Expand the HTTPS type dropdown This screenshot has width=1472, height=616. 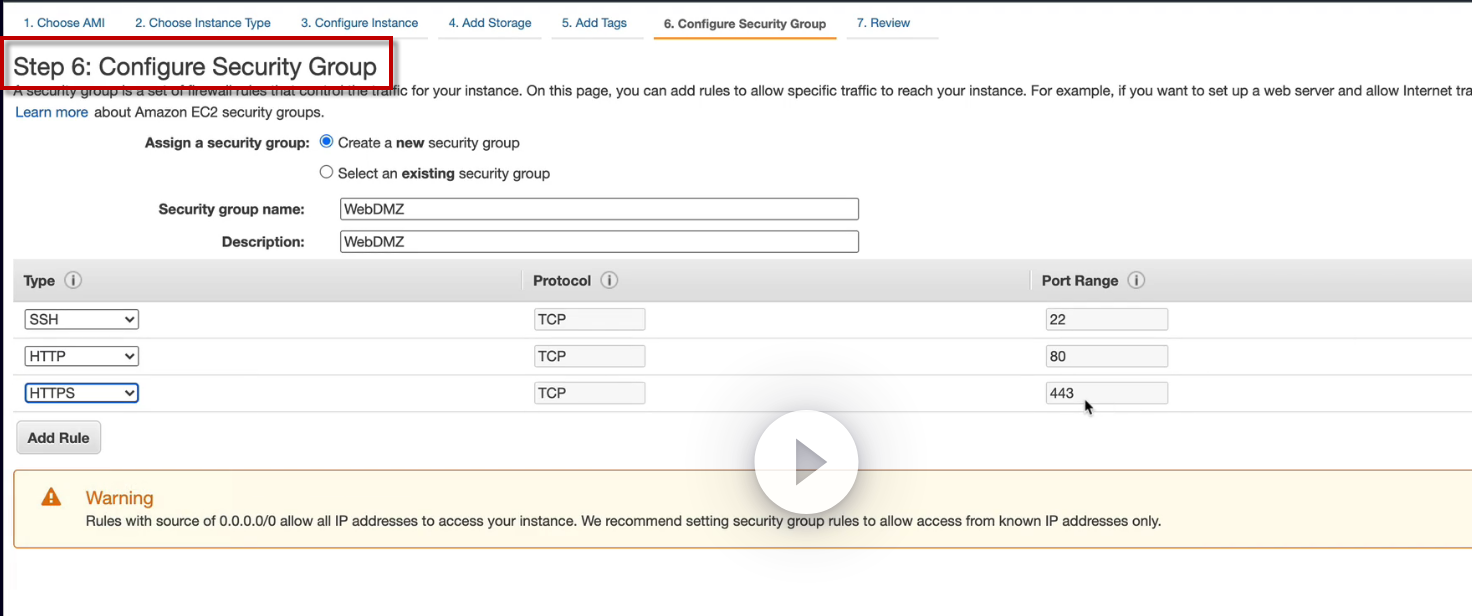pyautogui.click(x=82, y=393)
